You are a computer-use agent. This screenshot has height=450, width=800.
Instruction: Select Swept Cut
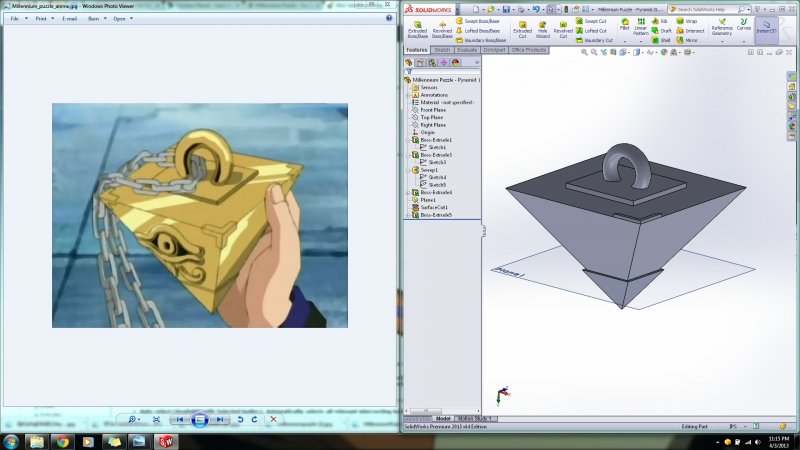[x=591, y=21]
